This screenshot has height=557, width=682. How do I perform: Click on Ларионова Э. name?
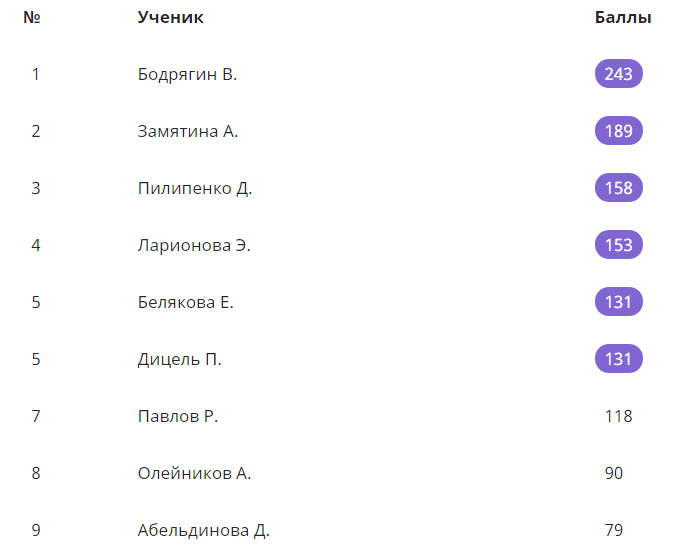coord(194,245)
